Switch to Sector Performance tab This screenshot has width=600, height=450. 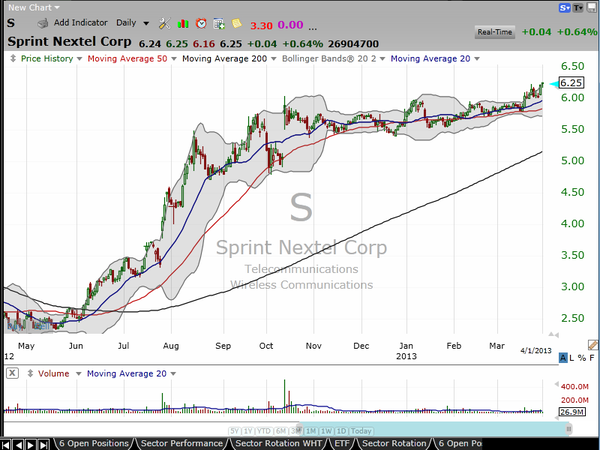point(182,443)
